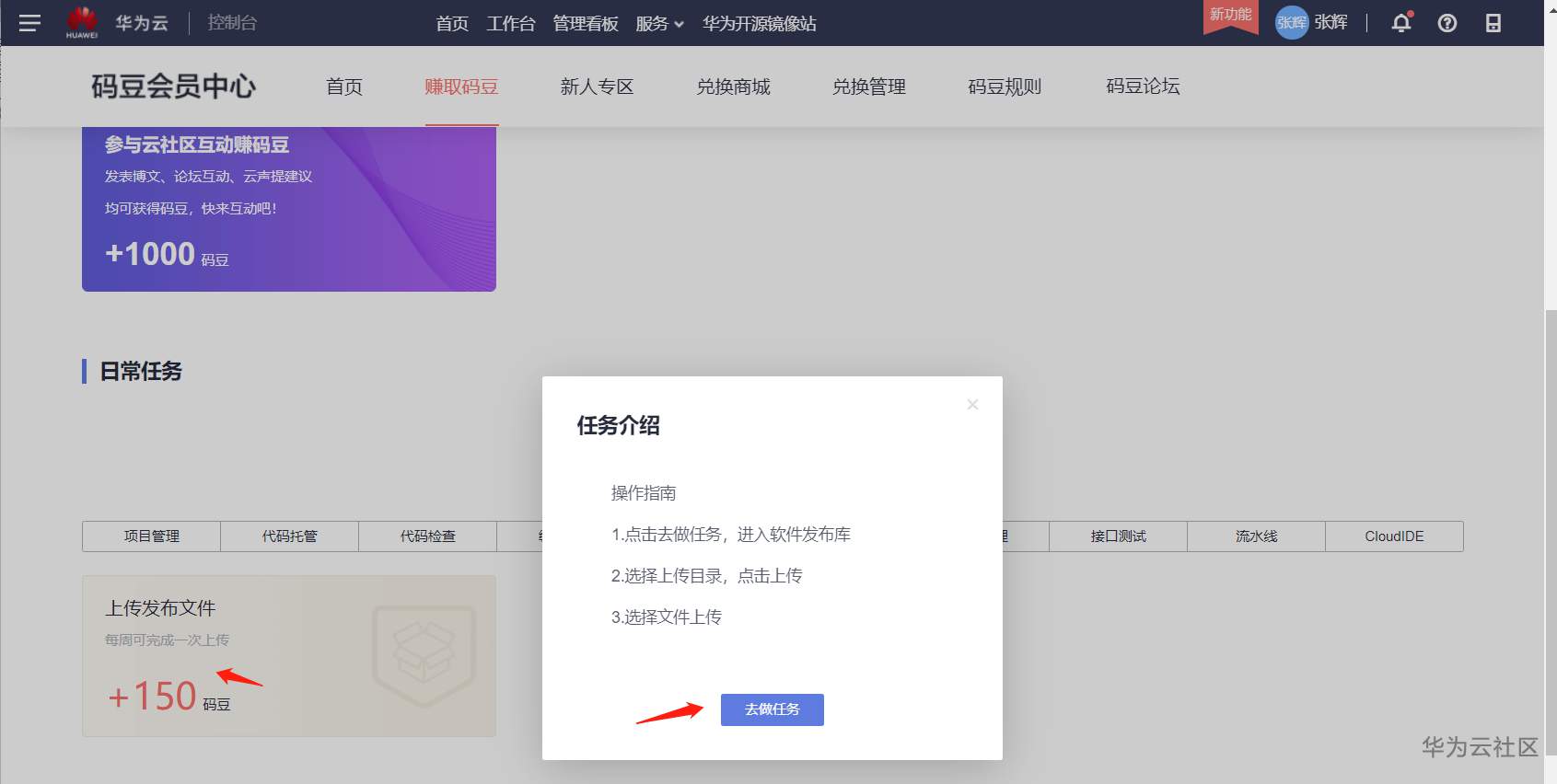Viewport: 1557px width, 784px height.
Task: Go to 首页 of 码豆会员中心
Action: [344, 86]
